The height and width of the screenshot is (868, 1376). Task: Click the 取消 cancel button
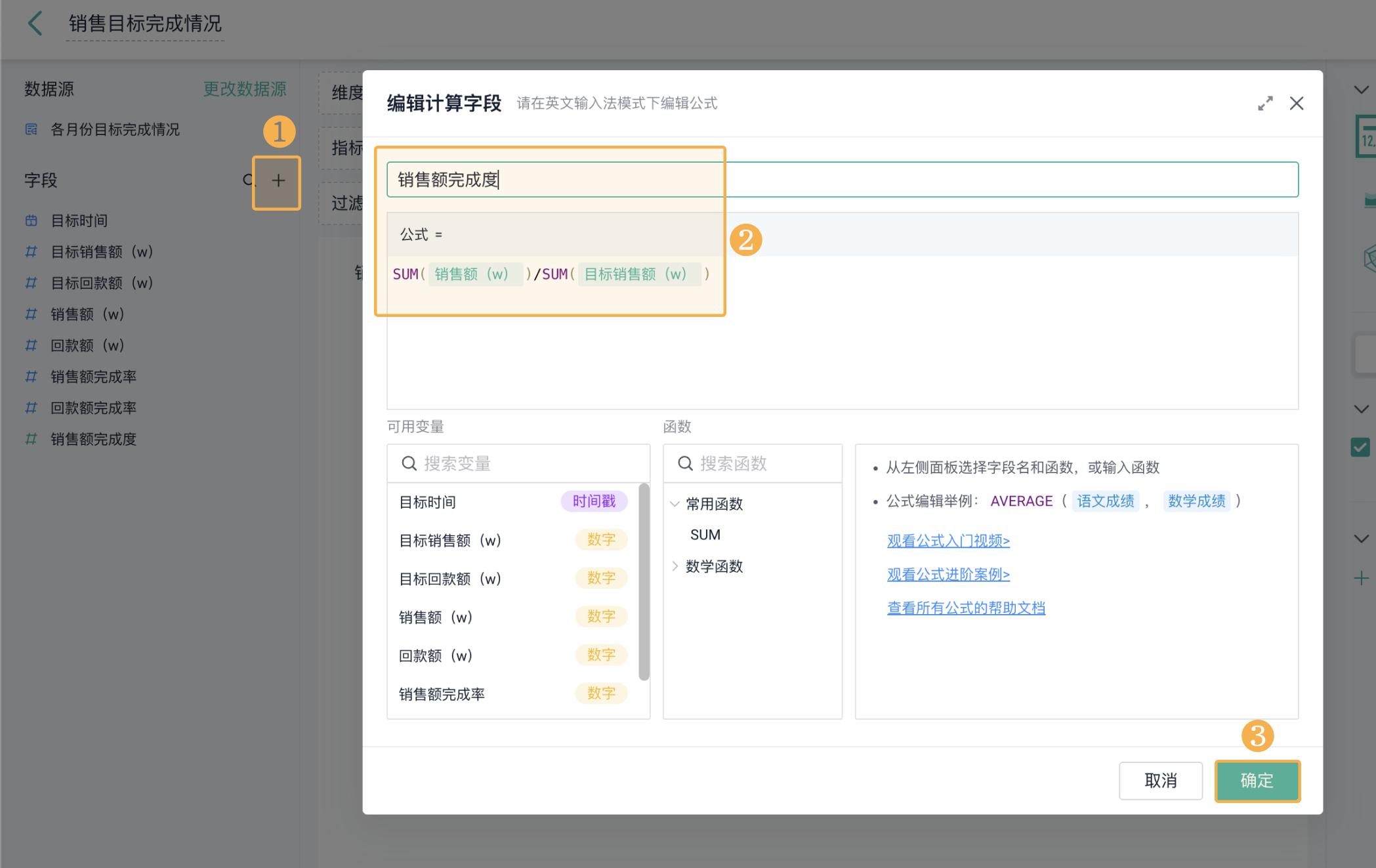tap(1160, 781)
